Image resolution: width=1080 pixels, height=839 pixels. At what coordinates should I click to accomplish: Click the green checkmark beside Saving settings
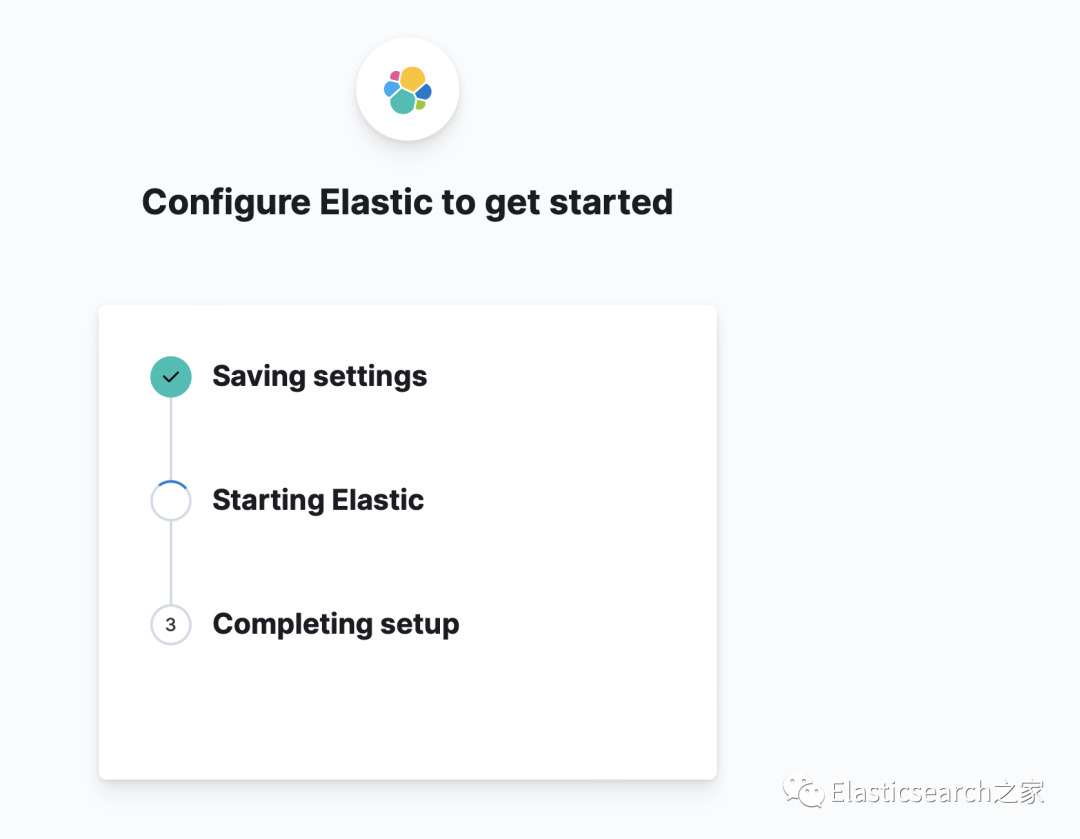point(171,377)
